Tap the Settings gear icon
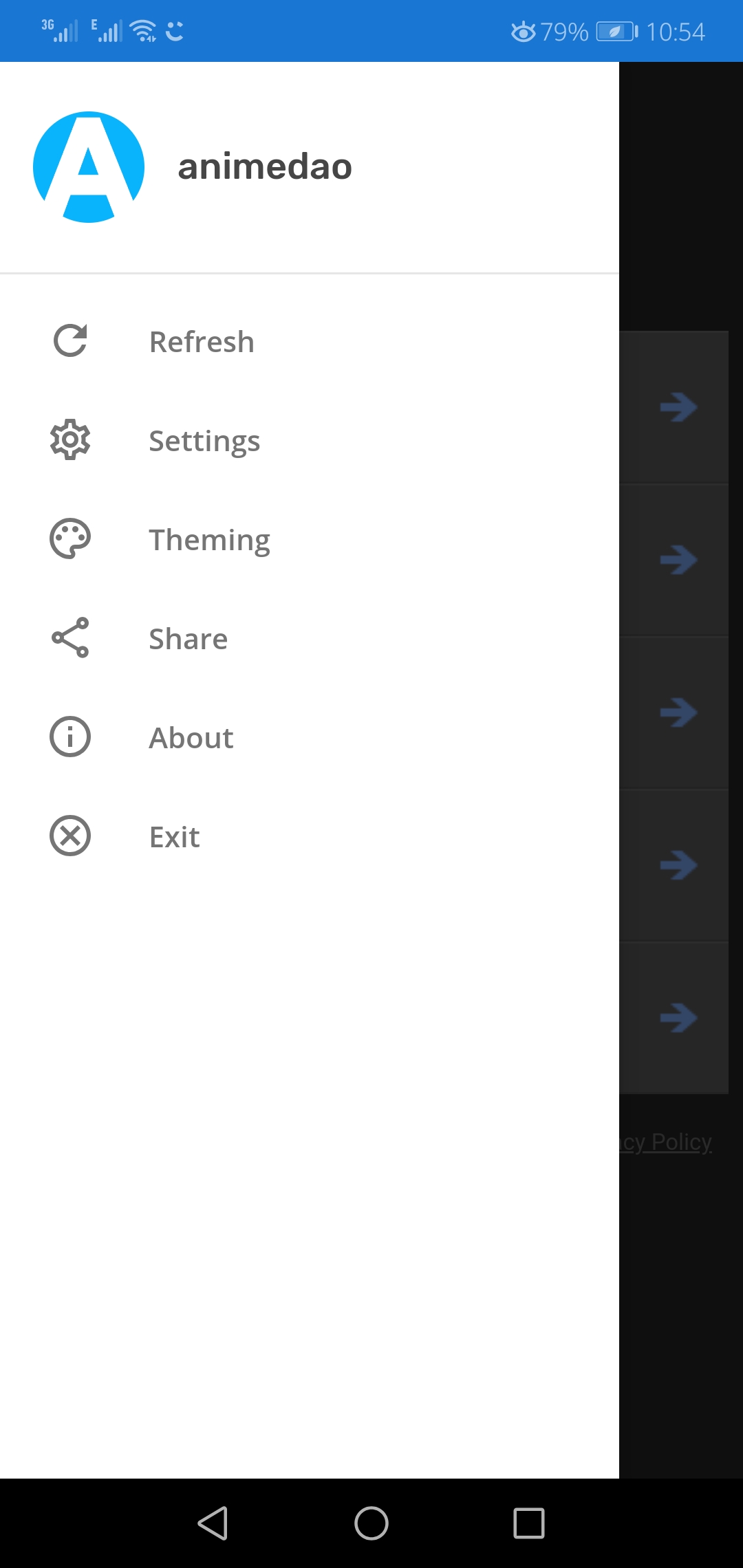This screenshot has width=743, height=1568. click(70, 440)
